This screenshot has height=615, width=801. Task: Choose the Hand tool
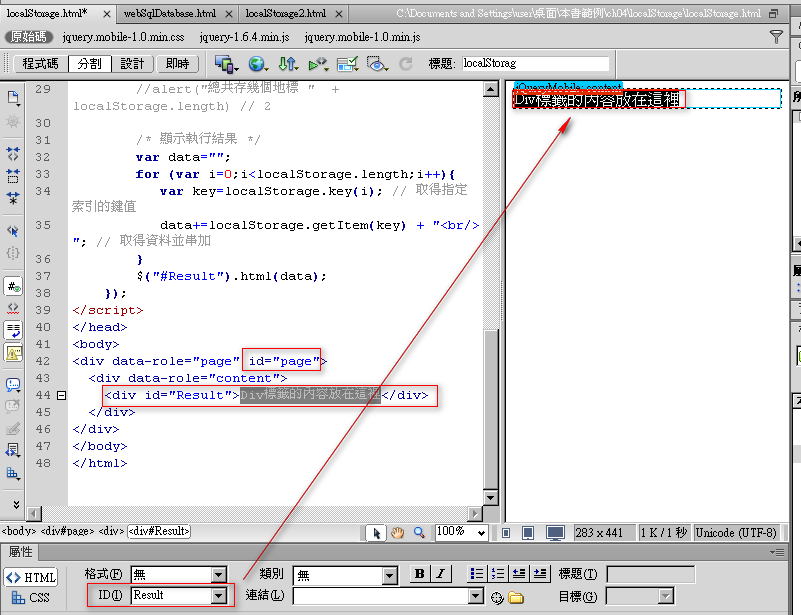[397, 533]
